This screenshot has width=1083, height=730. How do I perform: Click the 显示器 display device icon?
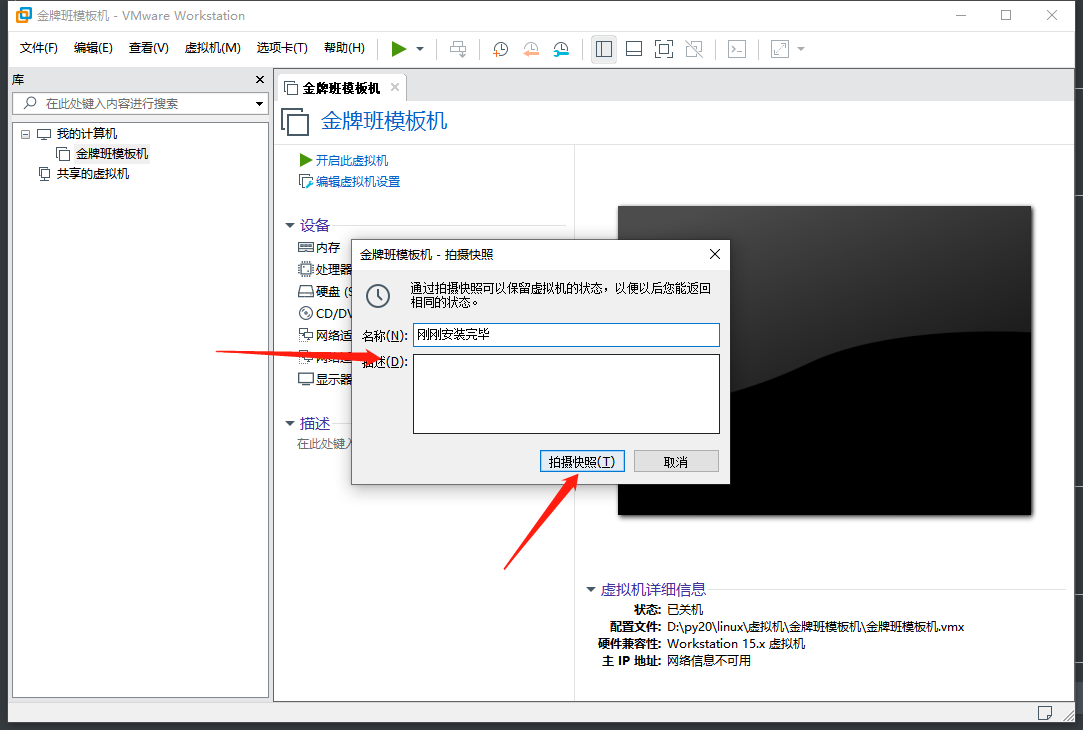point(305,379)
